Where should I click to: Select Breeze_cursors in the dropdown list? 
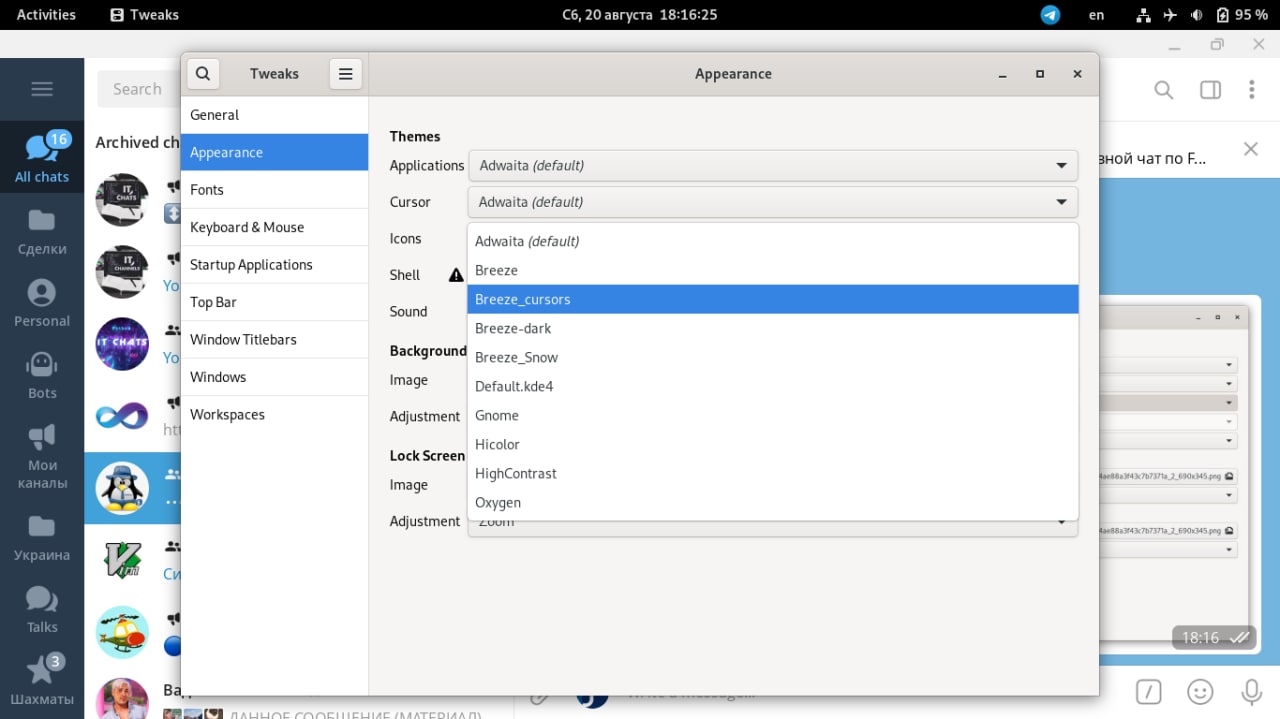773,299
